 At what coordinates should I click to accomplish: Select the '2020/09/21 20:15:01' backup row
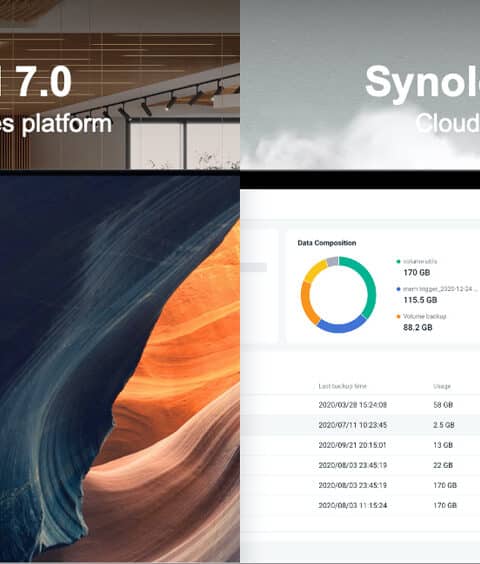coord(360,445)
